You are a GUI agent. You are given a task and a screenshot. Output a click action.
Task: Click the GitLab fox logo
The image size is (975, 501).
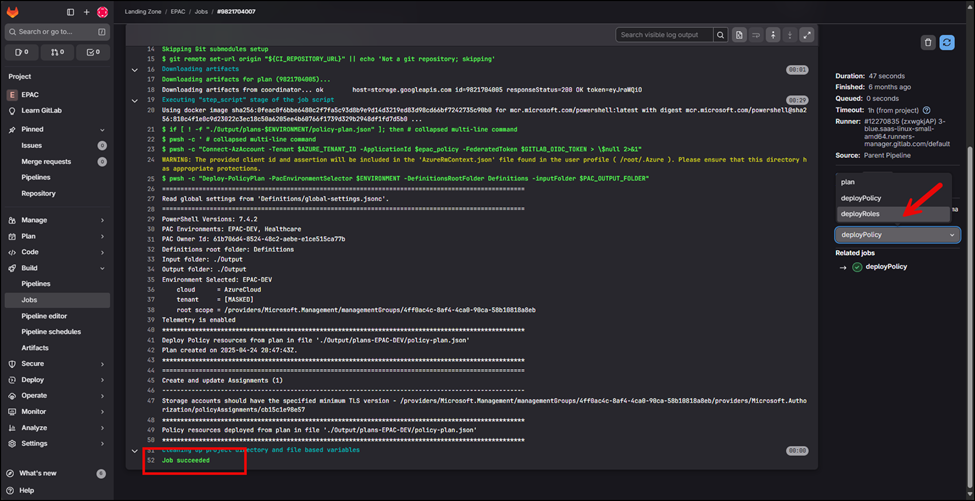click(12, 12)
